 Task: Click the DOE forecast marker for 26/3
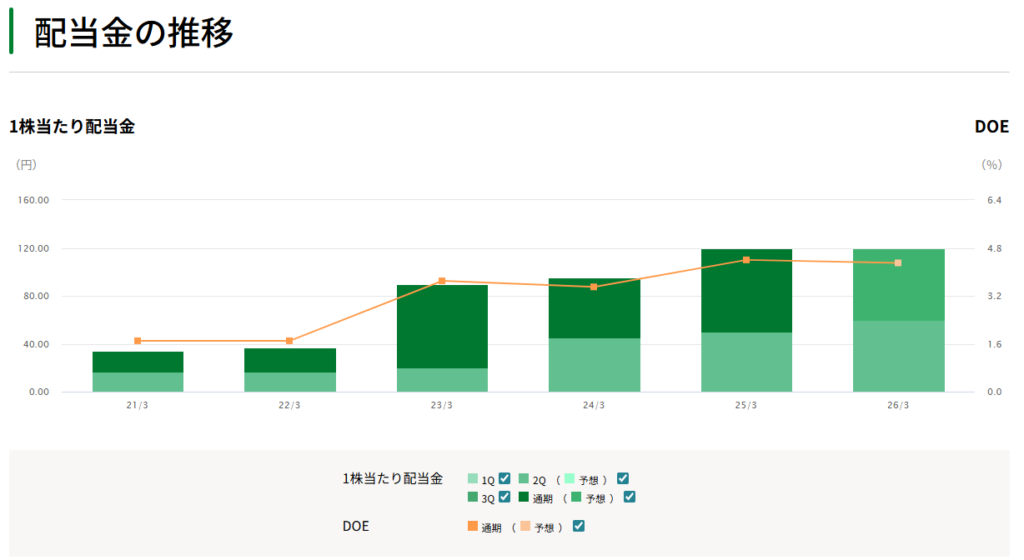pos(898,263)
